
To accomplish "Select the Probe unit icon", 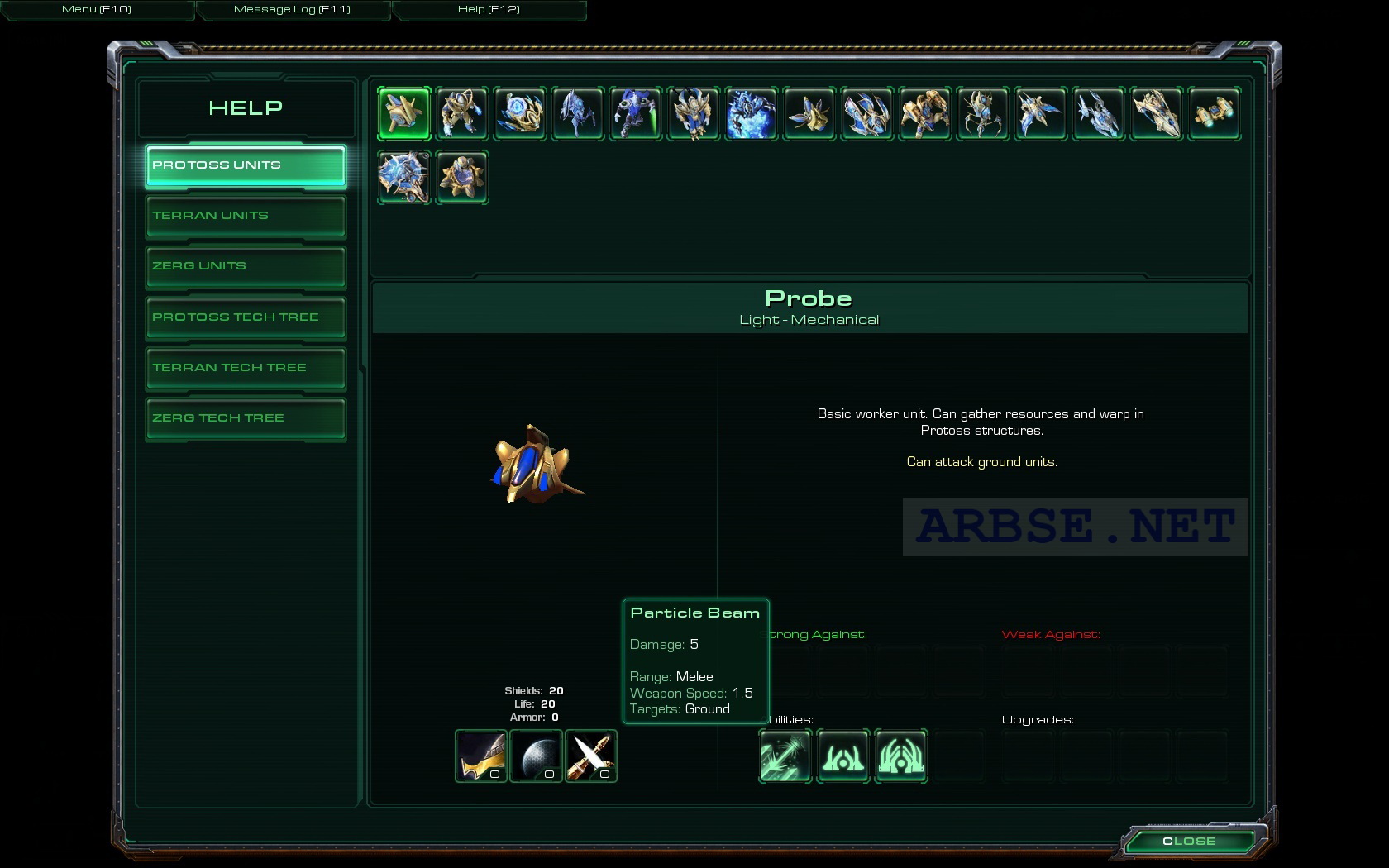I will tap(404, 113).
